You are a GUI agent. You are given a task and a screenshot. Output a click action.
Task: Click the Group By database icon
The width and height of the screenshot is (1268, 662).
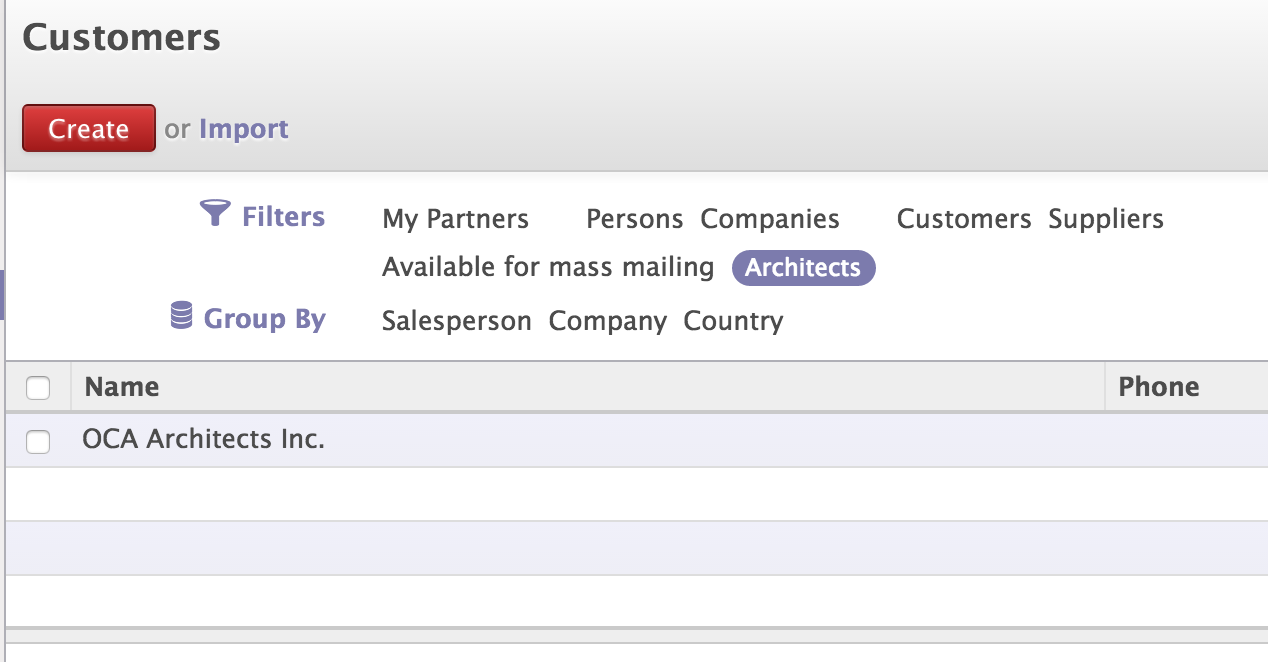point(181,317)
